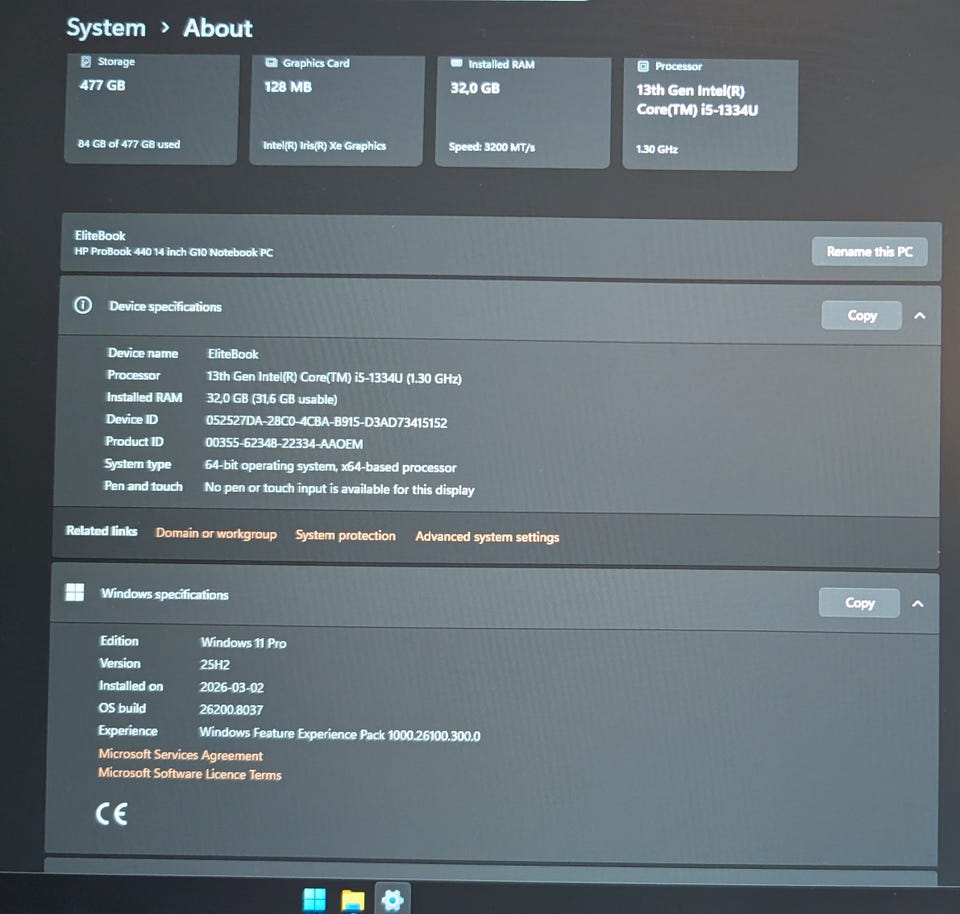This screenshot has height=914, width=960.
Task: Click the Processor value in Device specifications
Action: click(x=334, y=378)
